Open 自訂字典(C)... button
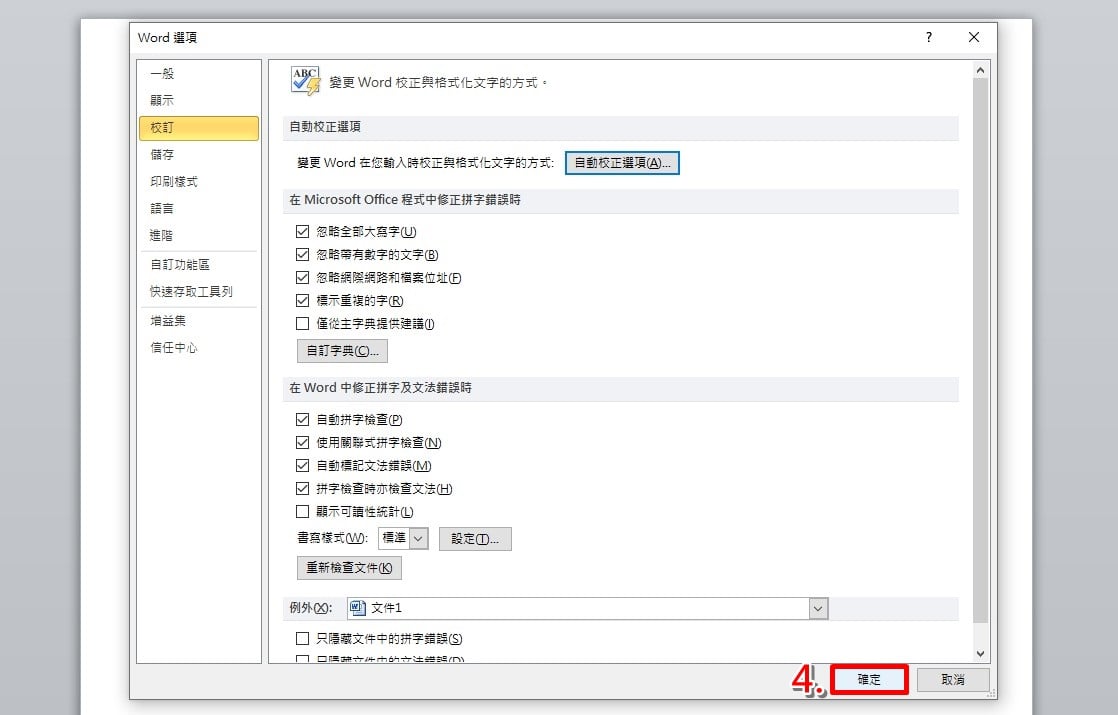The image size is (1118, 715). [x=342, y=351]
